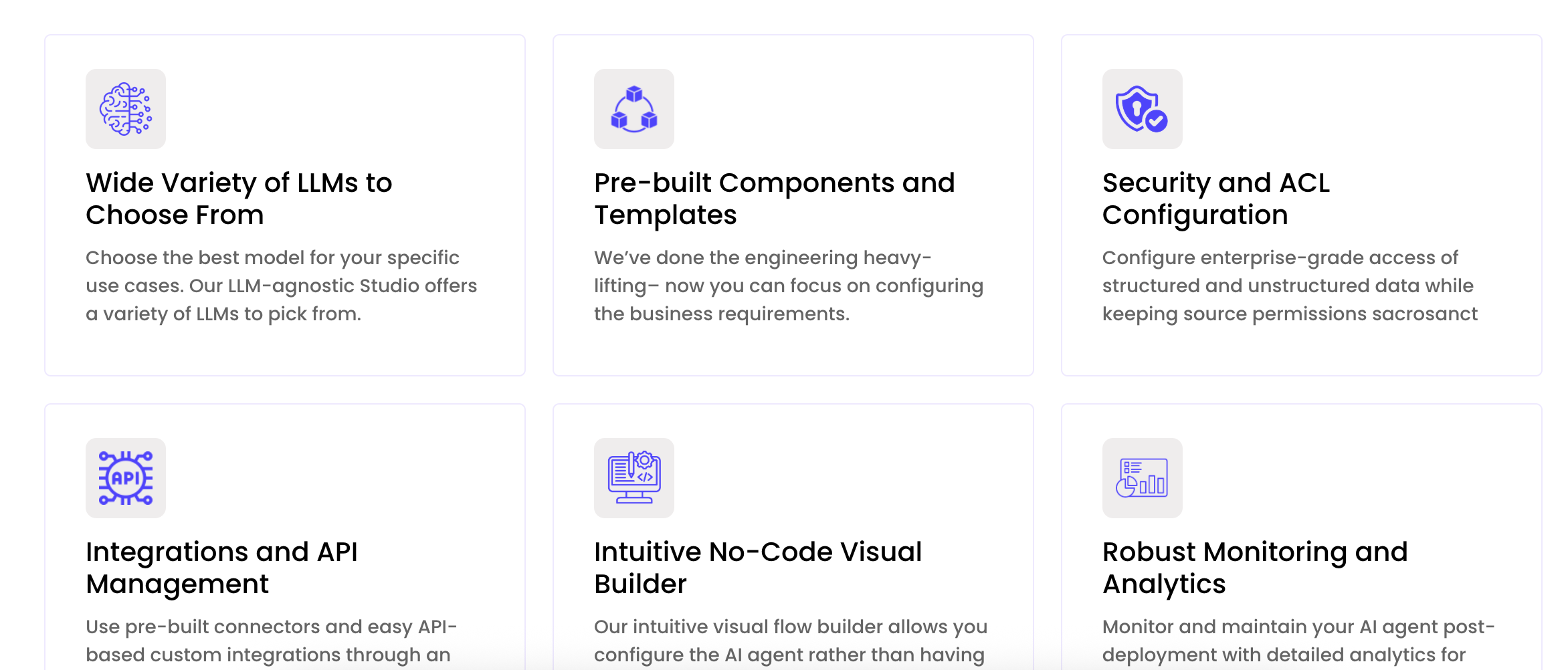
Task: Click the analytics dashboard chart icon
Action: (1143, 478)
